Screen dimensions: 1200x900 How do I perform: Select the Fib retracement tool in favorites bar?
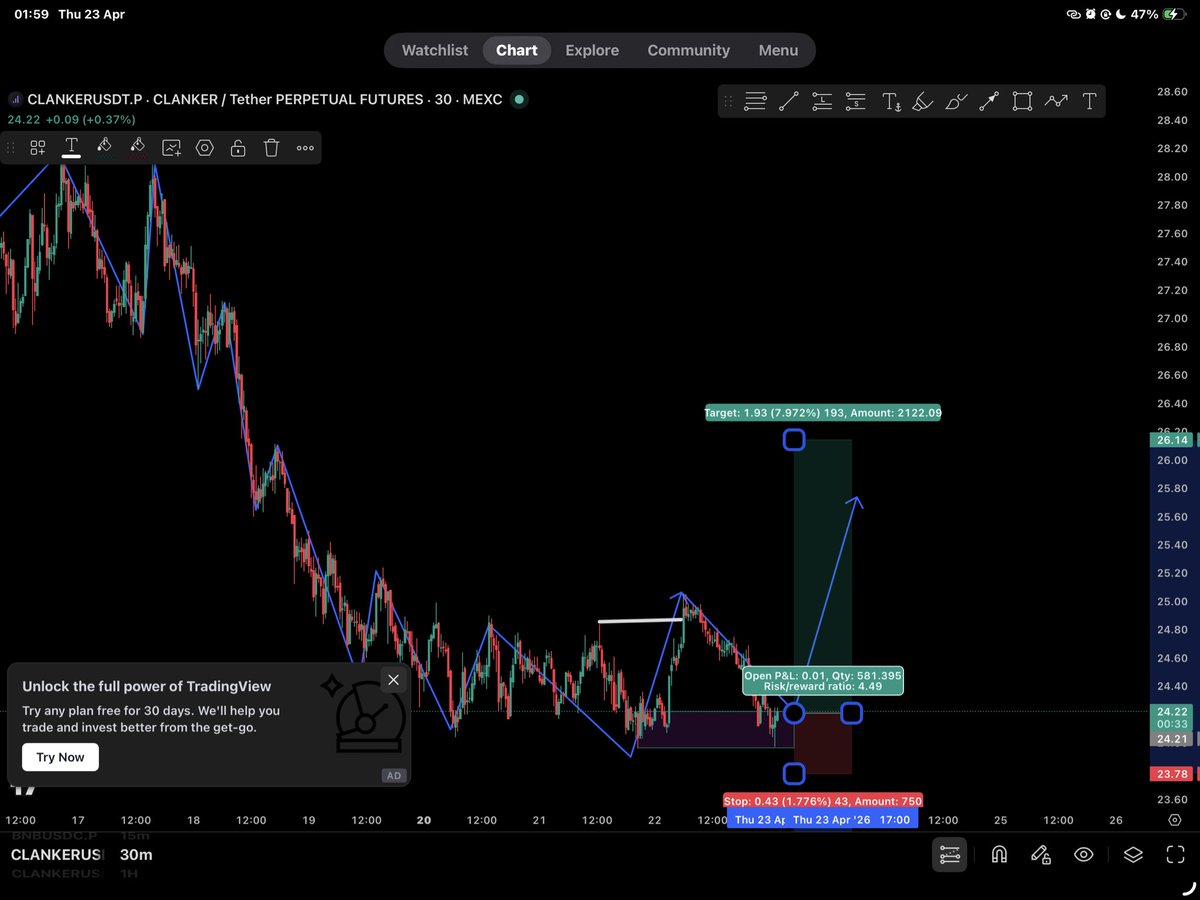click(755, 101)
